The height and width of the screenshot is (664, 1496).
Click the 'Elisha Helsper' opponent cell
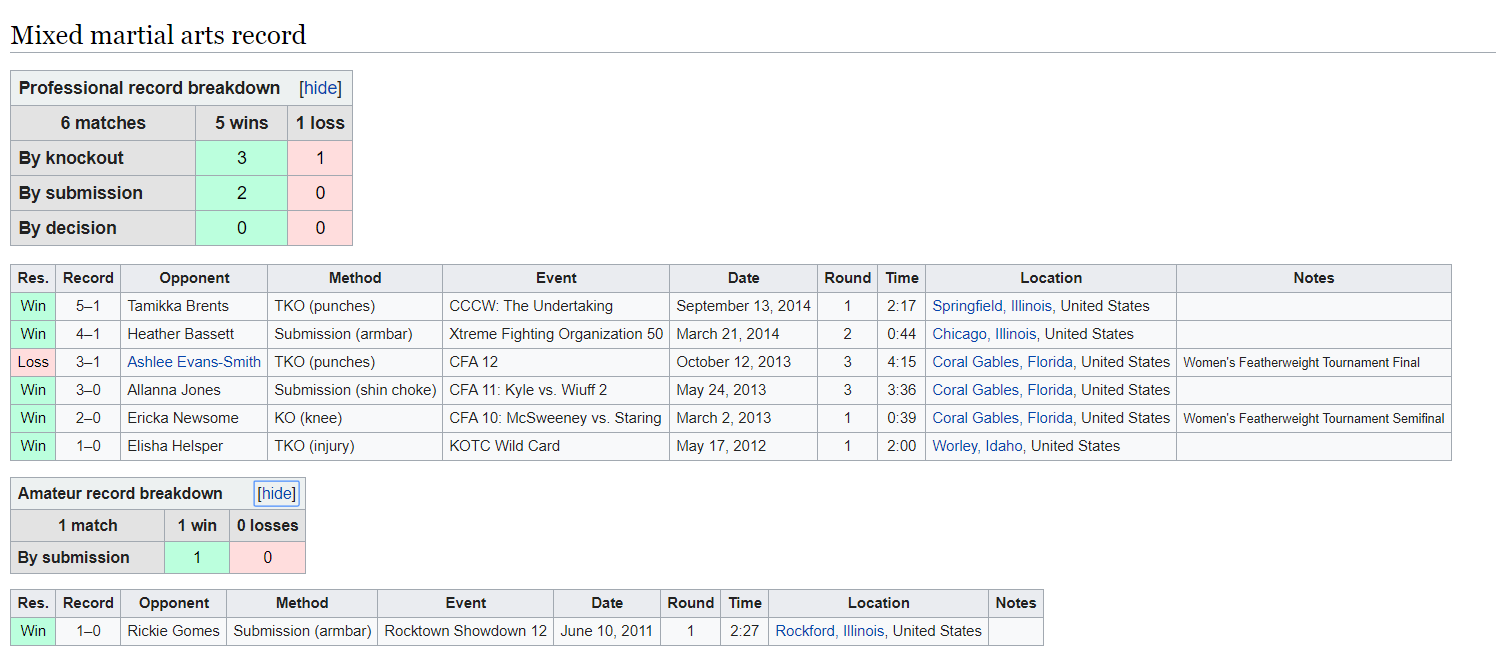tap(194, 446)
